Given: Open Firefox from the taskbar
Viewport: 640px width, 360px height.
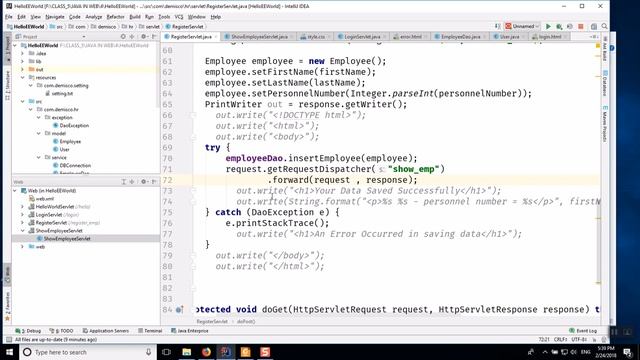Looking at the screenshot, I should [x=206, y=352].
